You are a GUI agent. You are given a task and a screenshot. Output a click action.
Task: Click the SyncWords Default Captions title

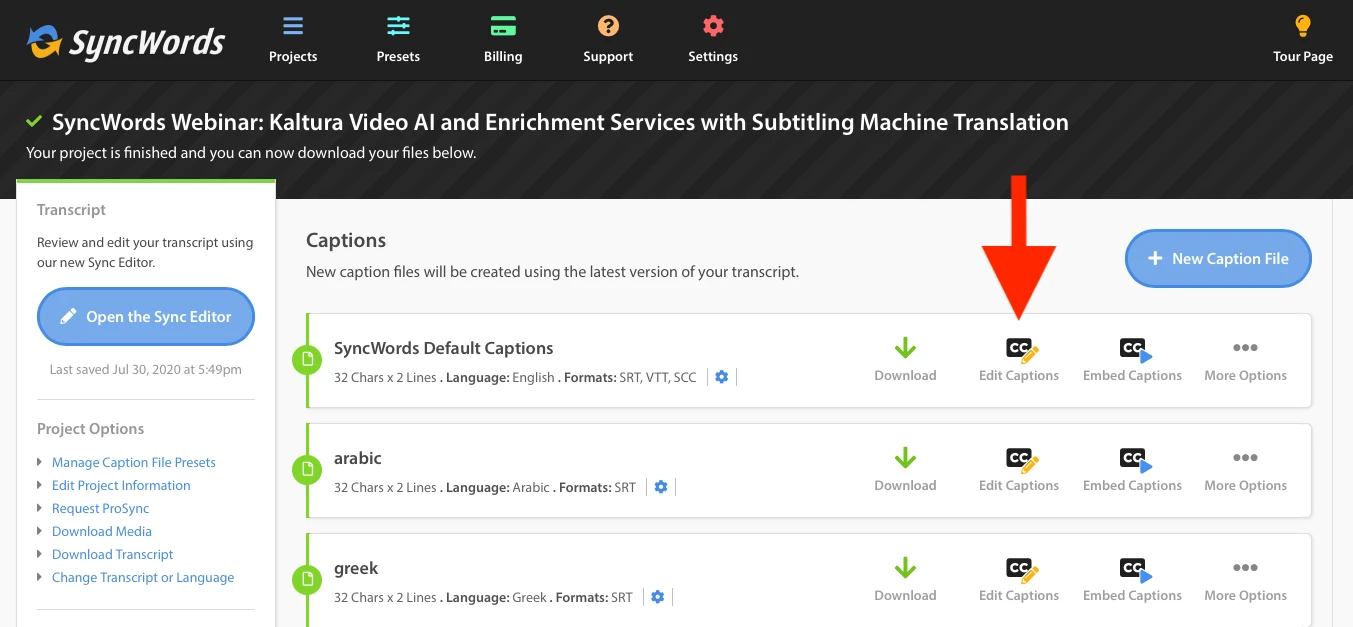coord(444,348)
